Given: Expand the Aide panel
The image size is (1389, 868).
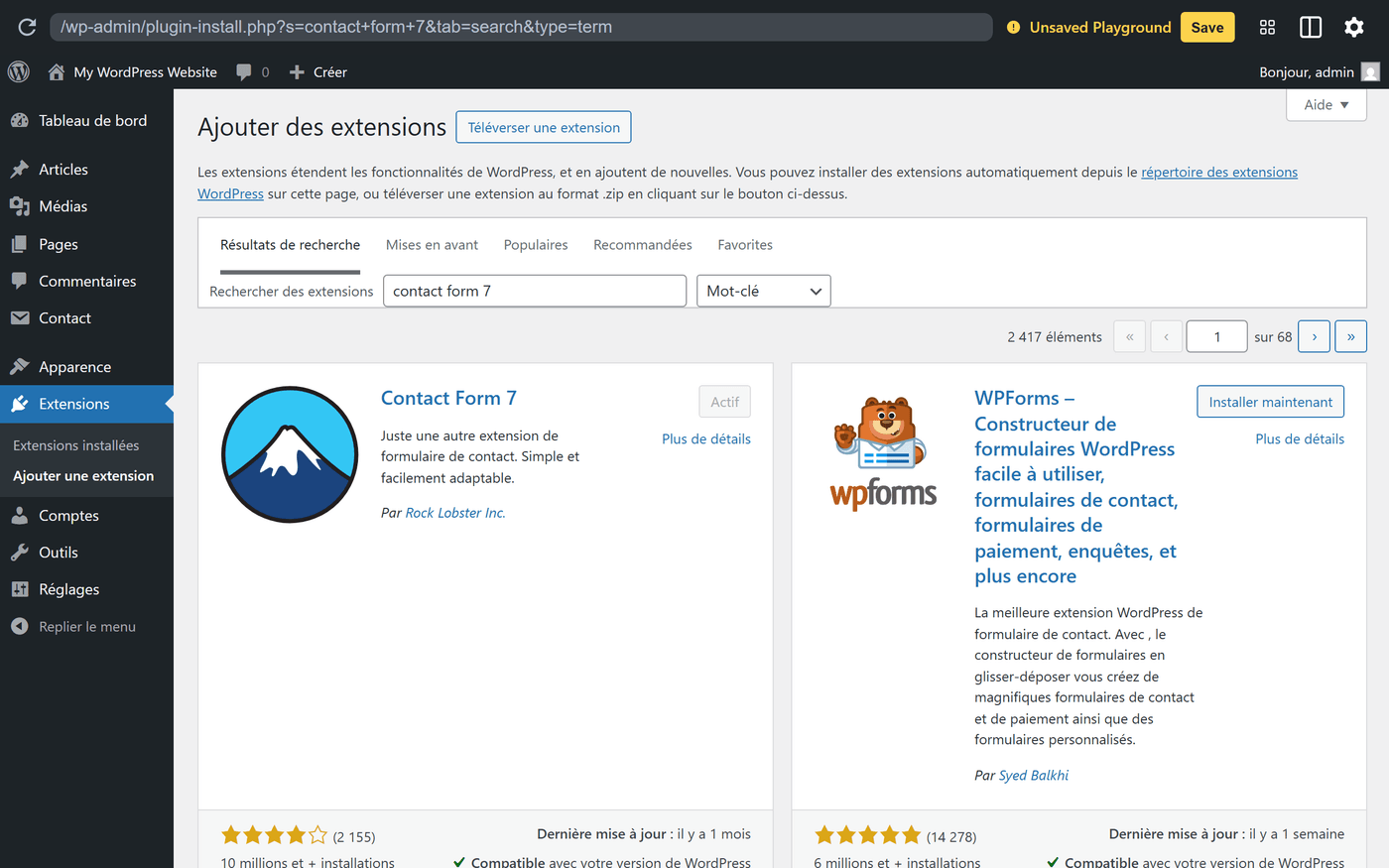Looking at the screenshot, I should [x=1326, y=103].
